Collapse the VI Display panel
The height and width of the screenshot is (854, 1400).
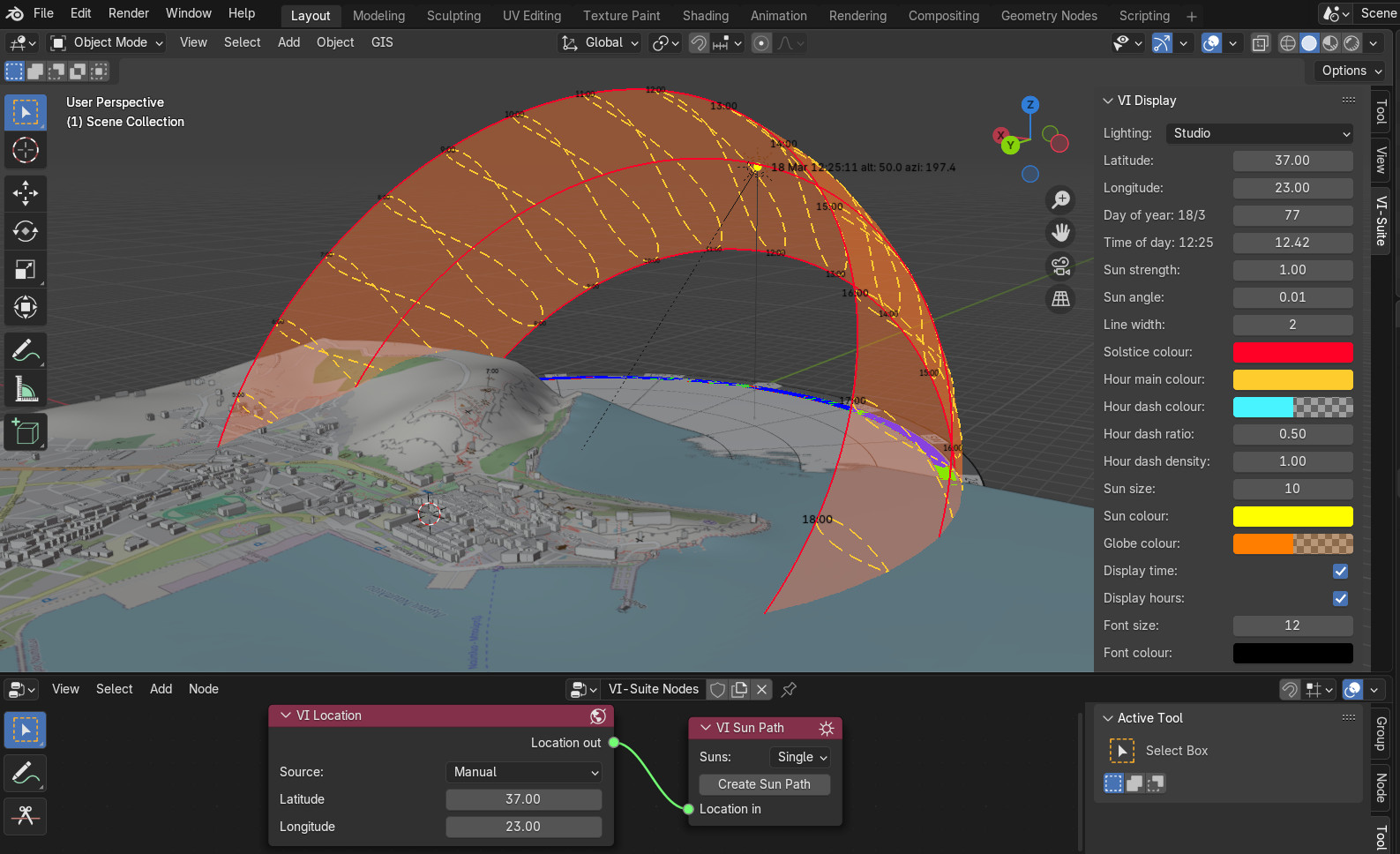(1108, 101)
